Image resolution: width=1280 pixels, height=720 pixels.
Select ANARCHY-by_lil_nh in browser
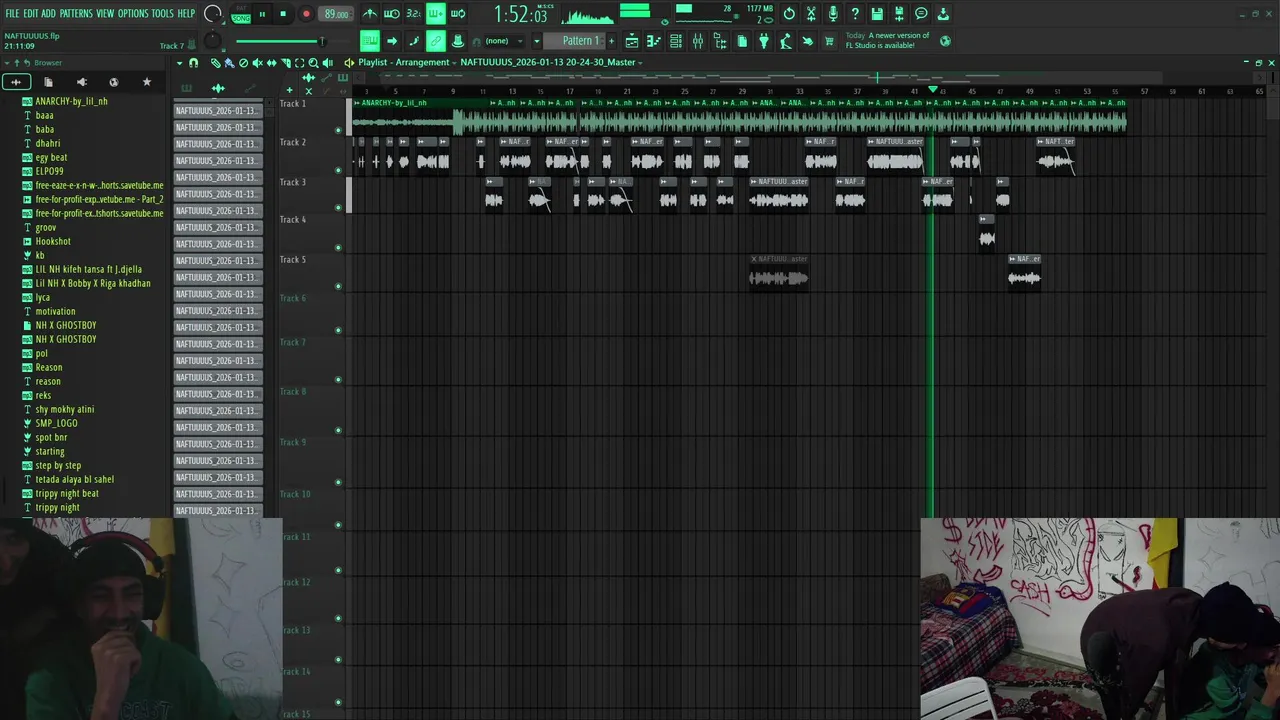71,101
